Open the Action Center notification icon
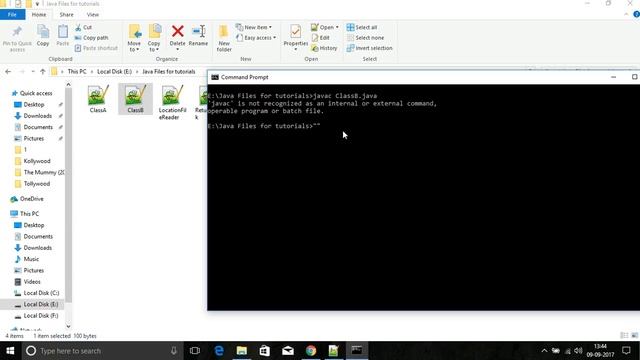 (x=626, y=351)
